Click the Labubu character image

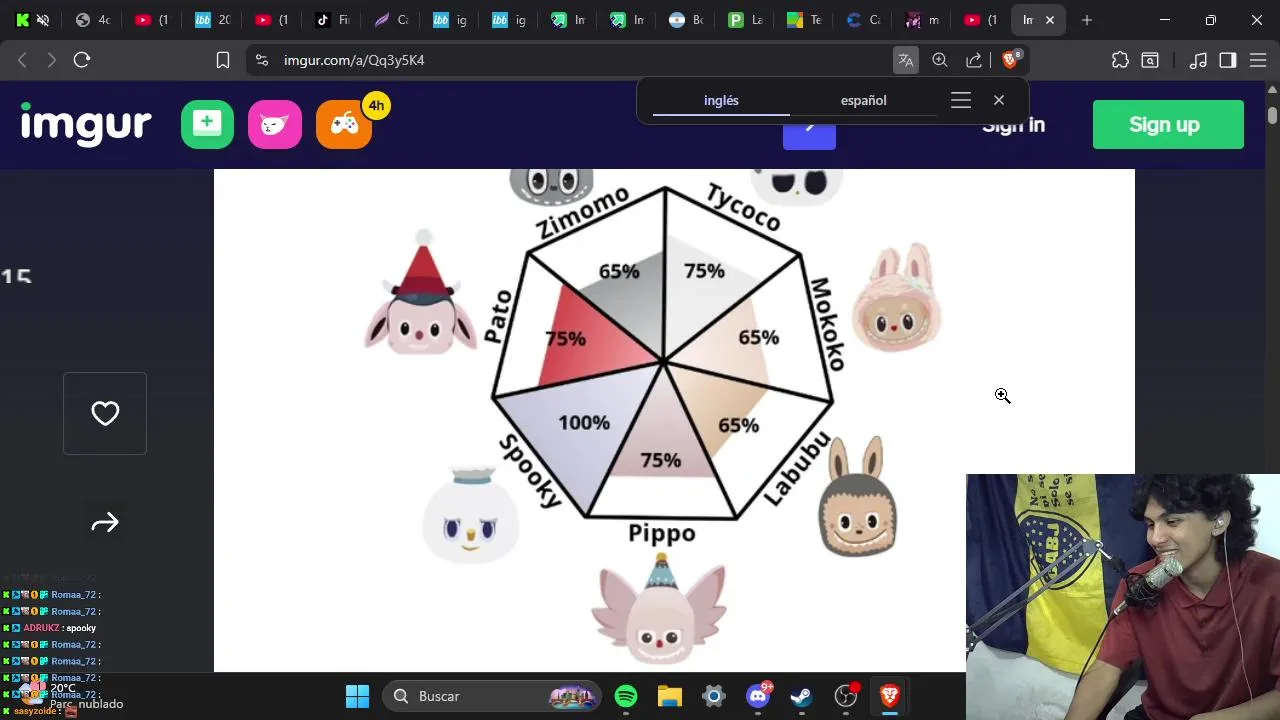click(858, 497)
